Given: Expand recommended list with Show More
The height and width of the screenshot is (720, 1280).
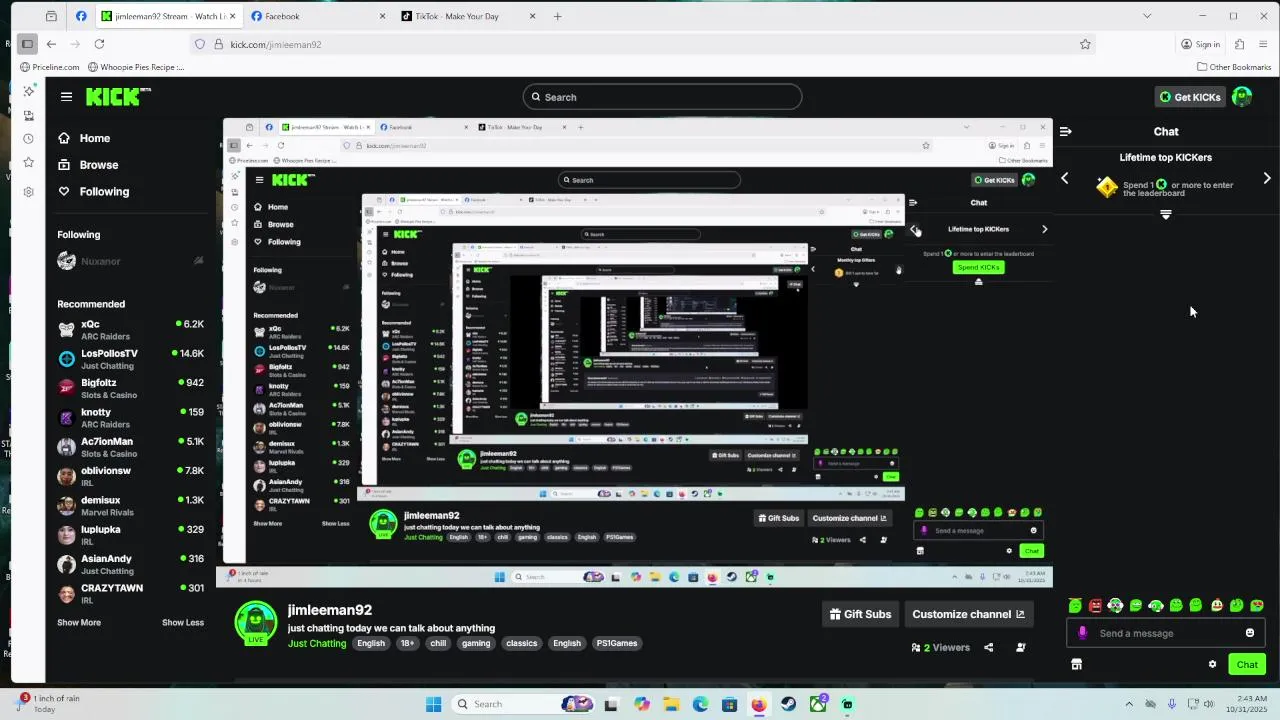Looking at the screenshot, I should (79, 622).
